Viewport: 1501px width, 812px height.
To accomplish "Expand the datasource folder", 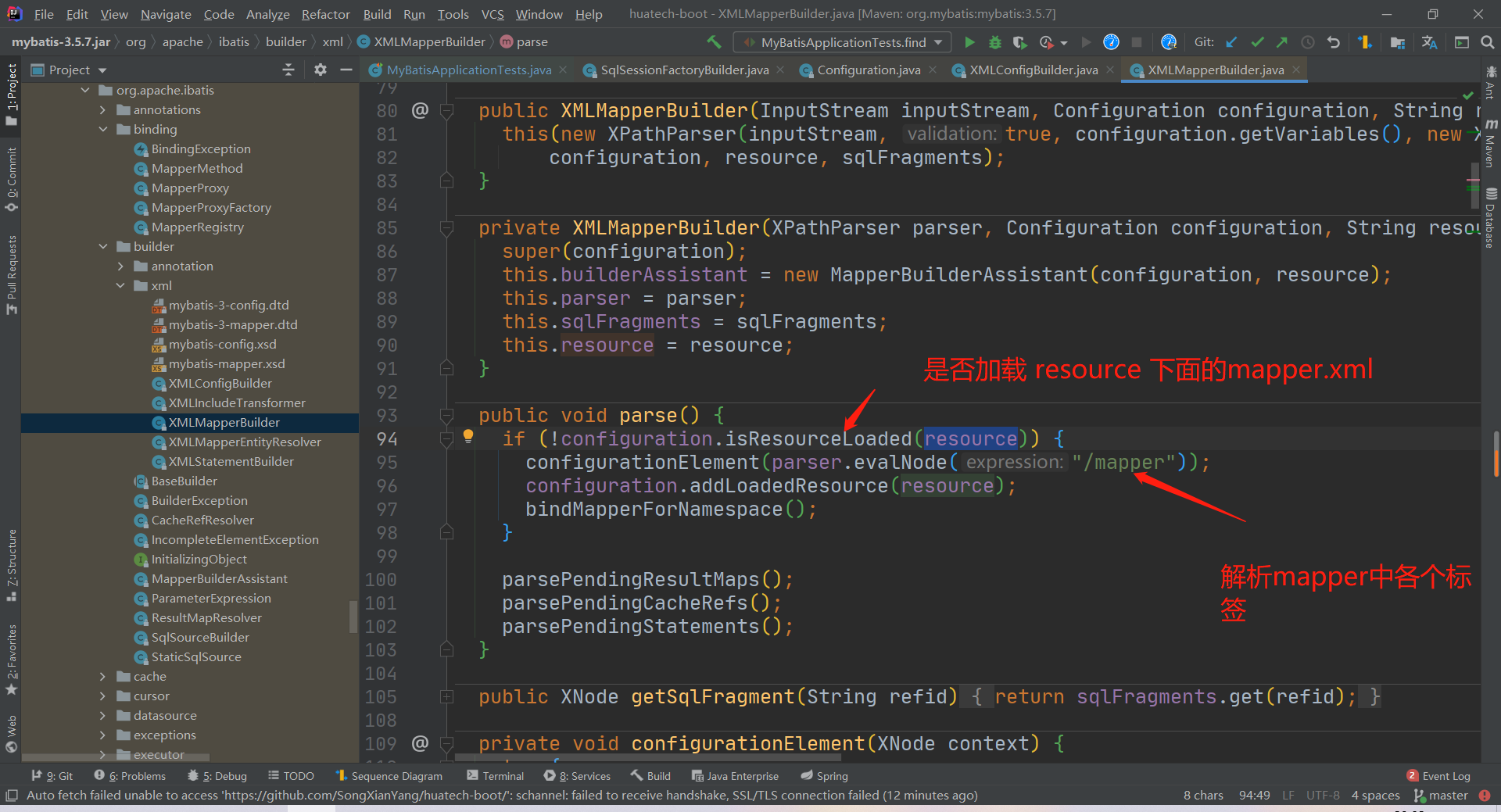I will 103,715.
